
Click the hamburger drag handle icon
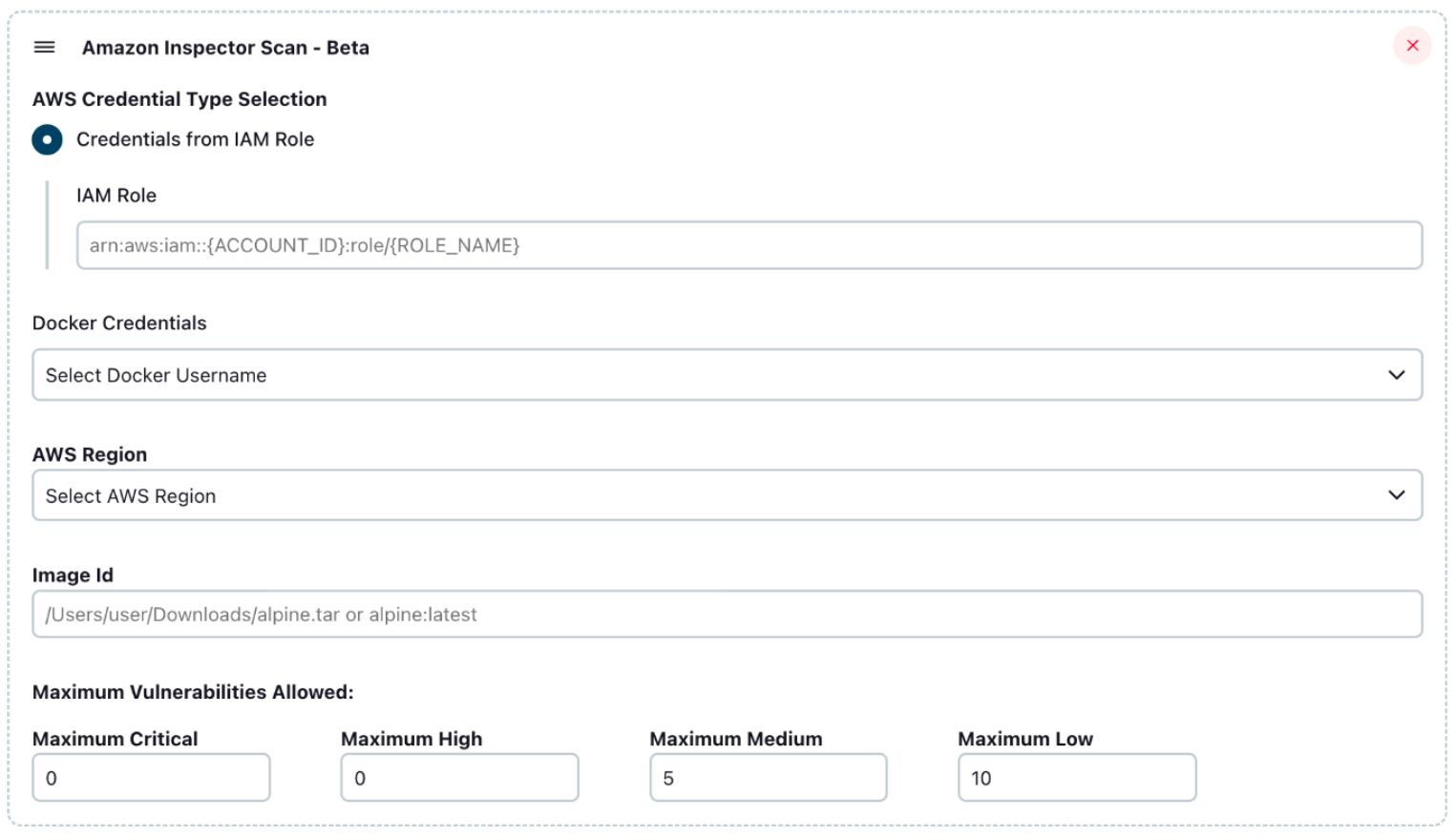coord(44,47)
